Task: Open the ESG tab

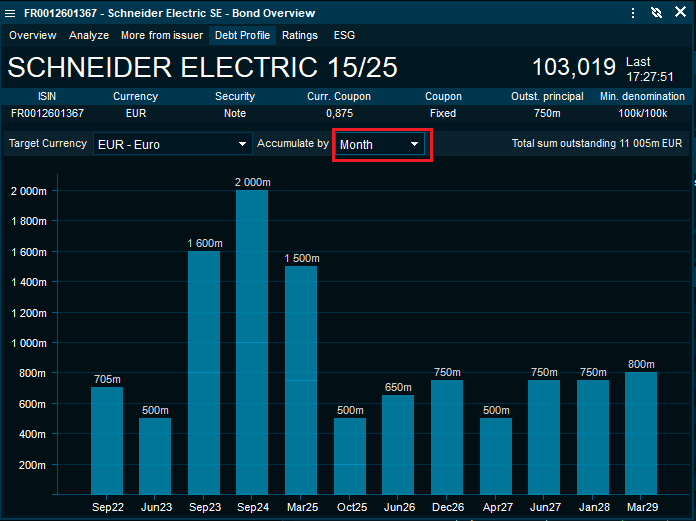Action: point(344,35)
